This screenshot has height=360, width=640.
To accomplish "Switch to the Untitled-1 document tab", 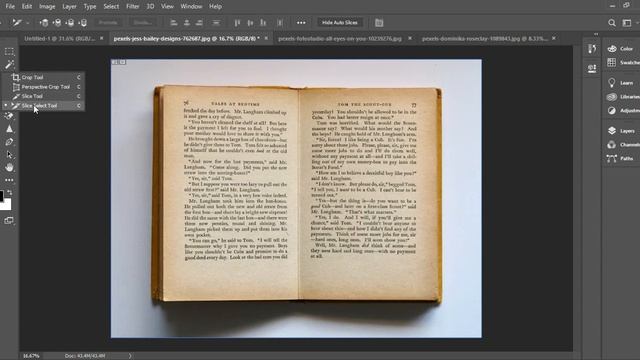I will coord(60,38).
